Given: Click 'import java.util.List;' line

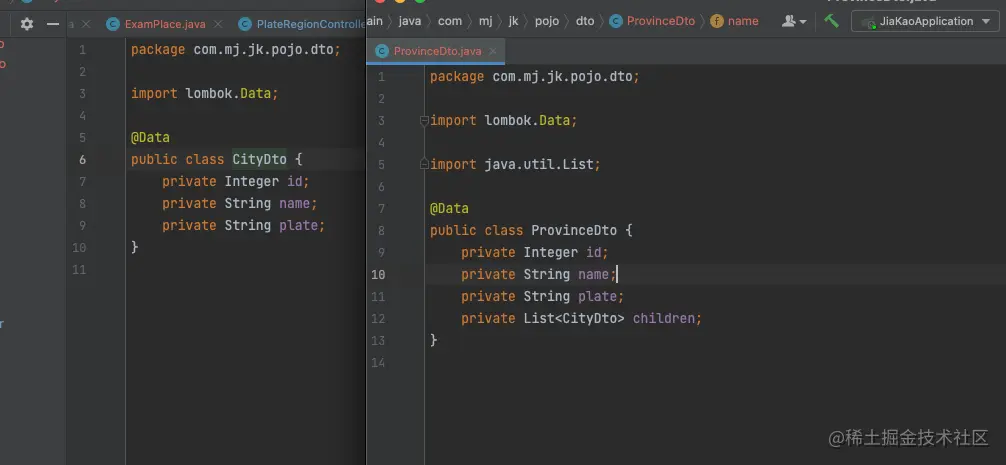Looking at the screenshot, I should (x=515, y=165).
